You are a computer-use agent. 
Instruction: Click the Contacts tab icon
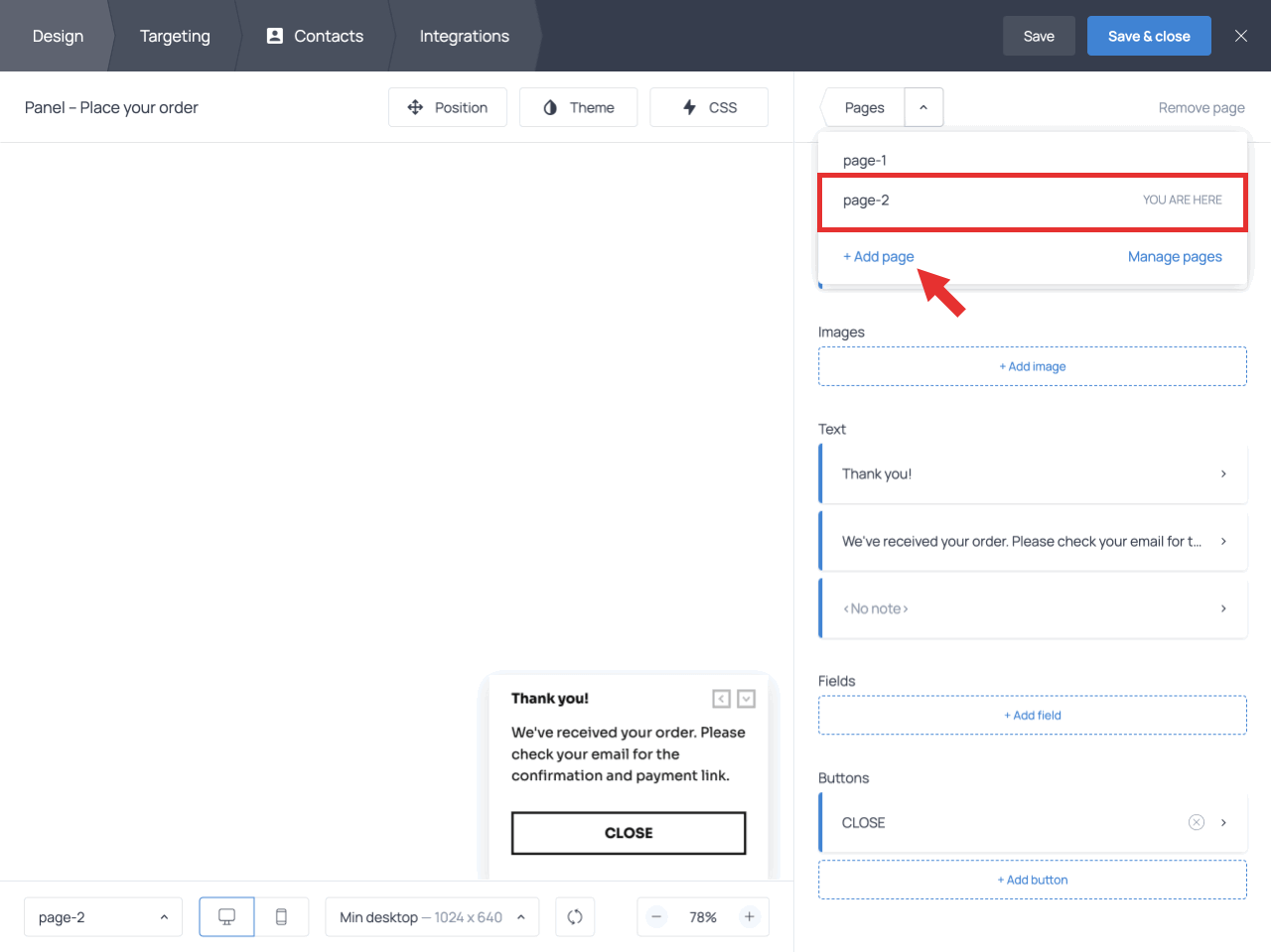click(x=273, y=36)
